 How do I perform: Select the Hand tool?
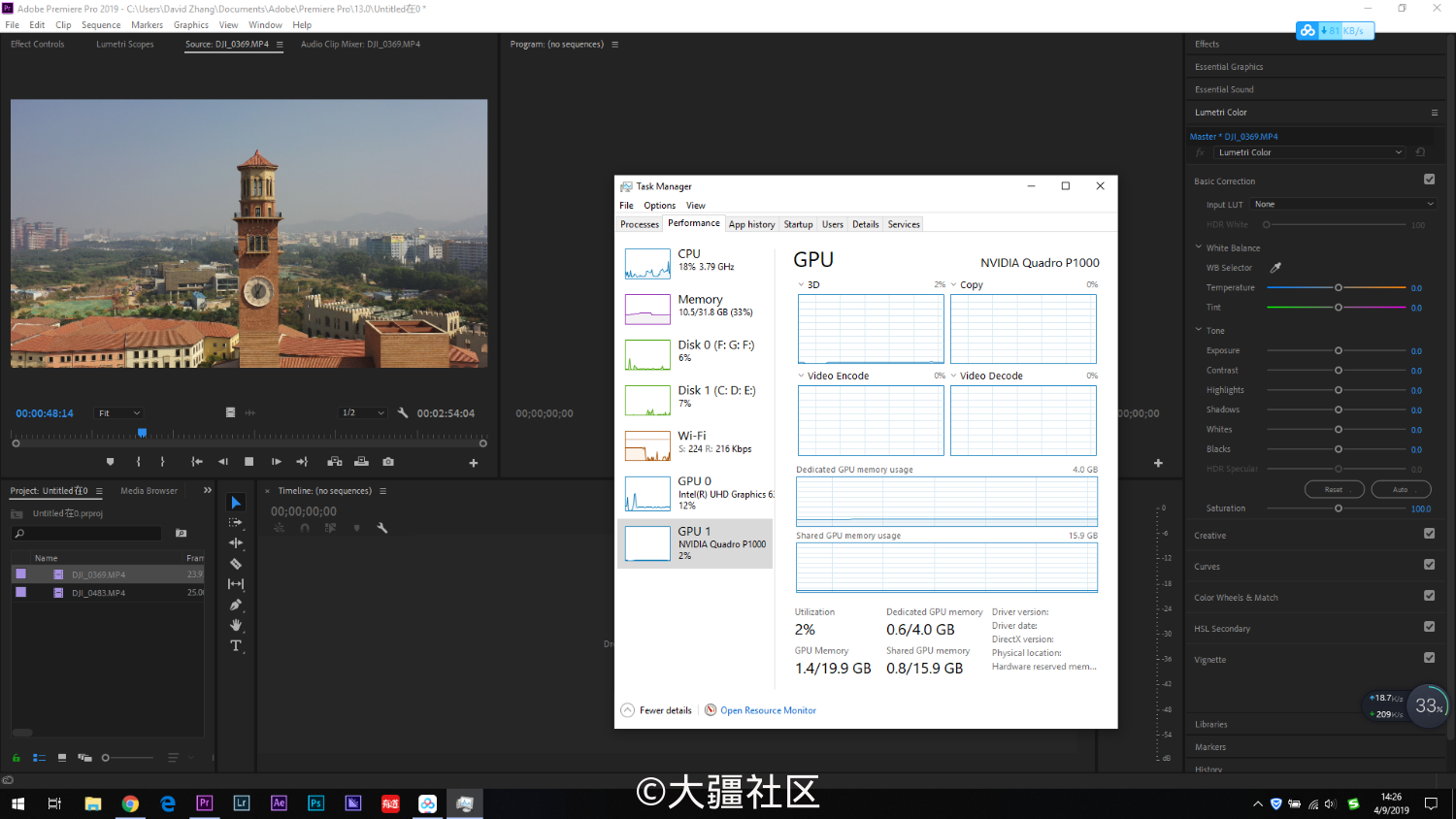236,625
